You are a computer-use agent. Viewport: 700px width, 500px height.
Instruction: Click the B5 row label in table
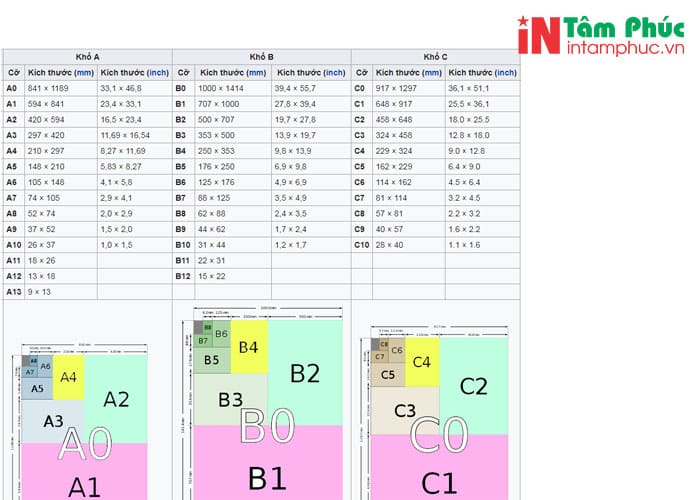[182, 165]
